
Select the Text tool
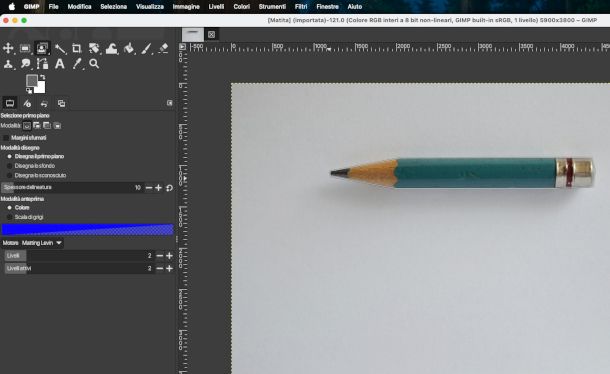tap(60, 64)
